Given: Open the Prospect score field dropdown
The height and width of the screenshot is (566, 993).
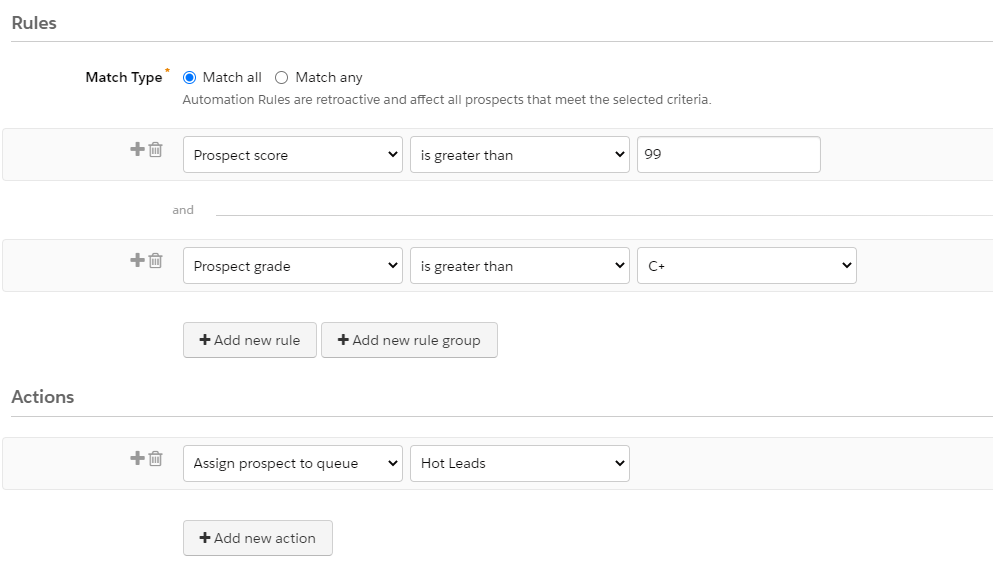Looking at the screenshot, I should pos(292,155).
